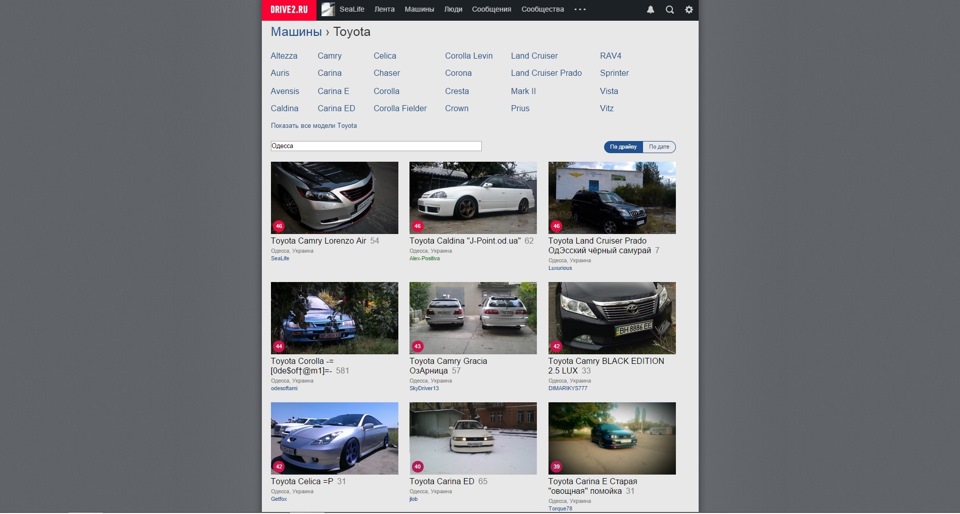Open the Auris model link
960x514 pixels.
click(280, 73)
